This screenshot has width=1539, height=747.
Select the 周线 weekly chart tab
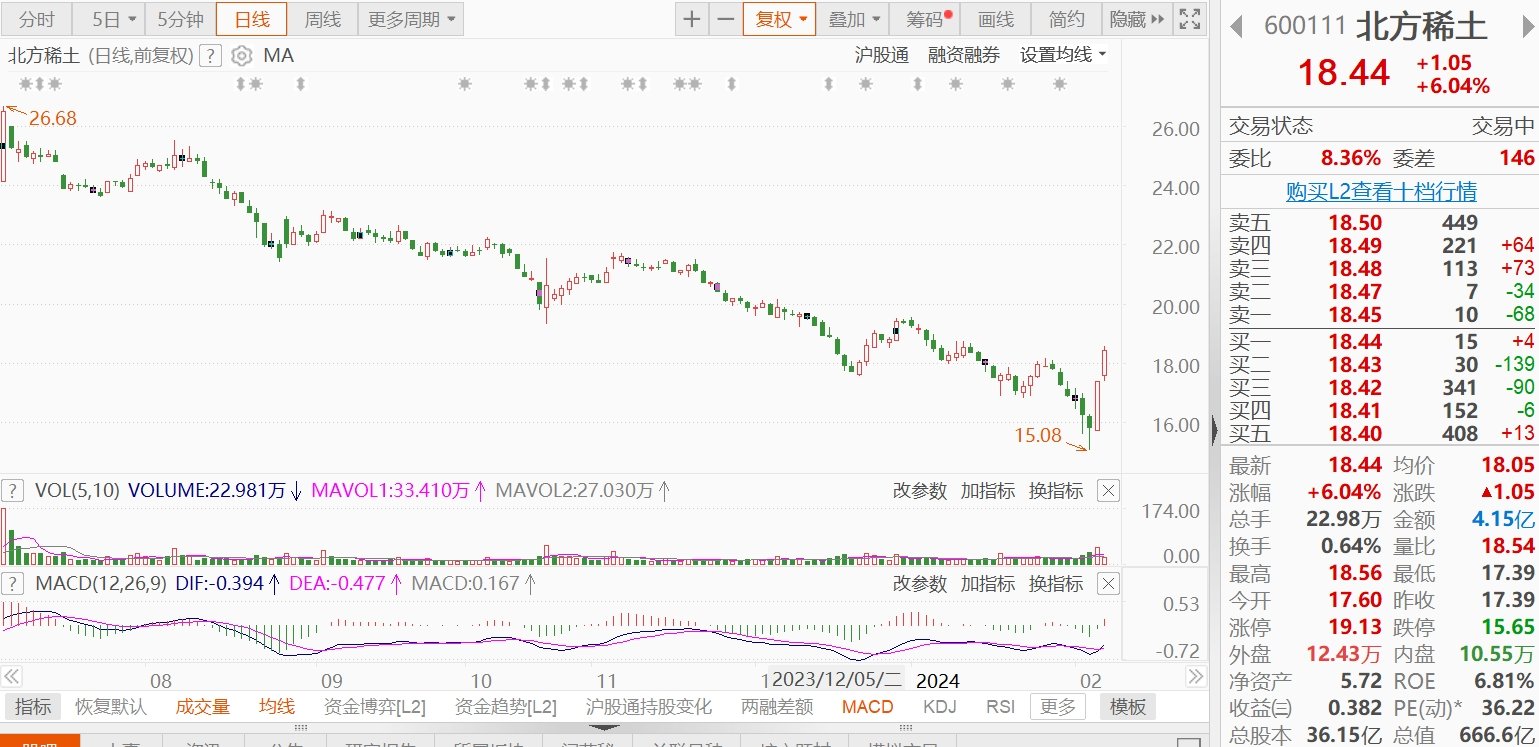(x=322, y=19)
